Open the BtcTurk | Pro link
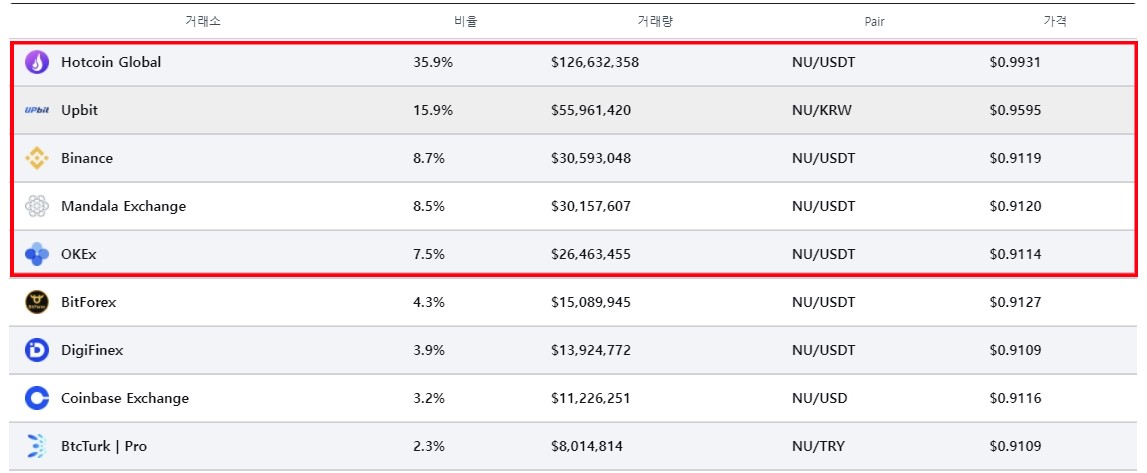 (x=104, y=446)
